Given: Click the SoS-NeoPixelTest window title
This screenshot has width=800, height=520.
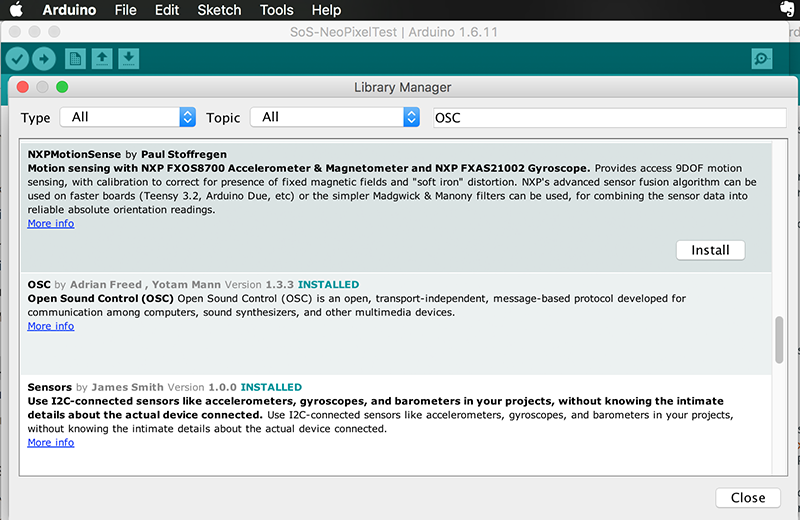Looking at the screenshot, I should tap(393, 32).
